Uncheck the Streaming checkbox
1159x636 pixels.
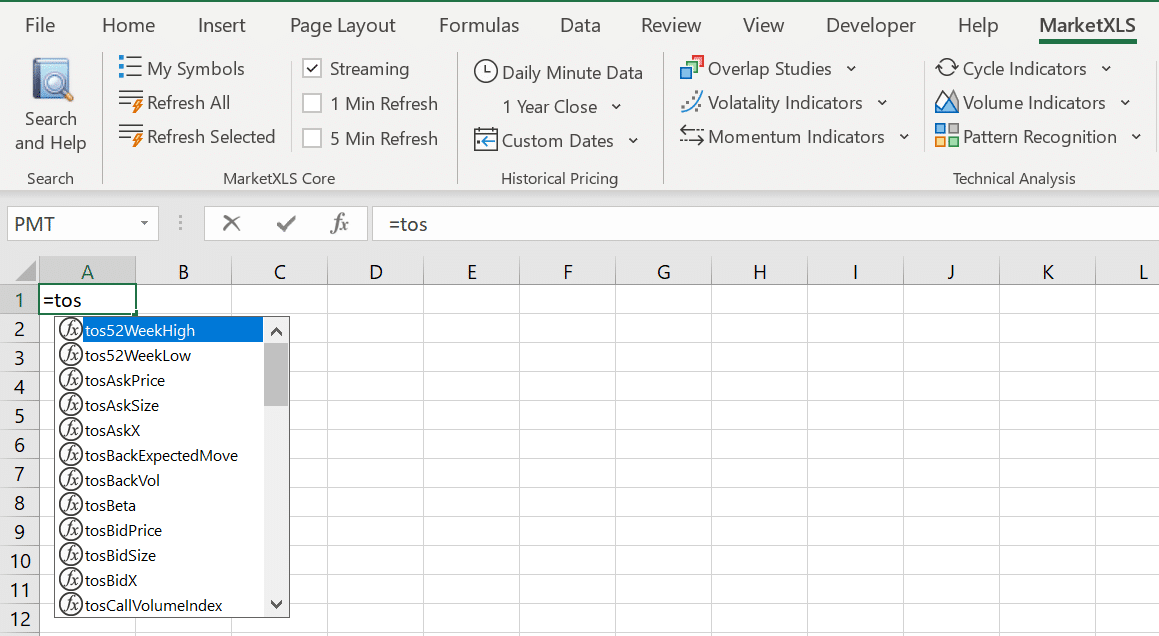[x=312, y=69]
